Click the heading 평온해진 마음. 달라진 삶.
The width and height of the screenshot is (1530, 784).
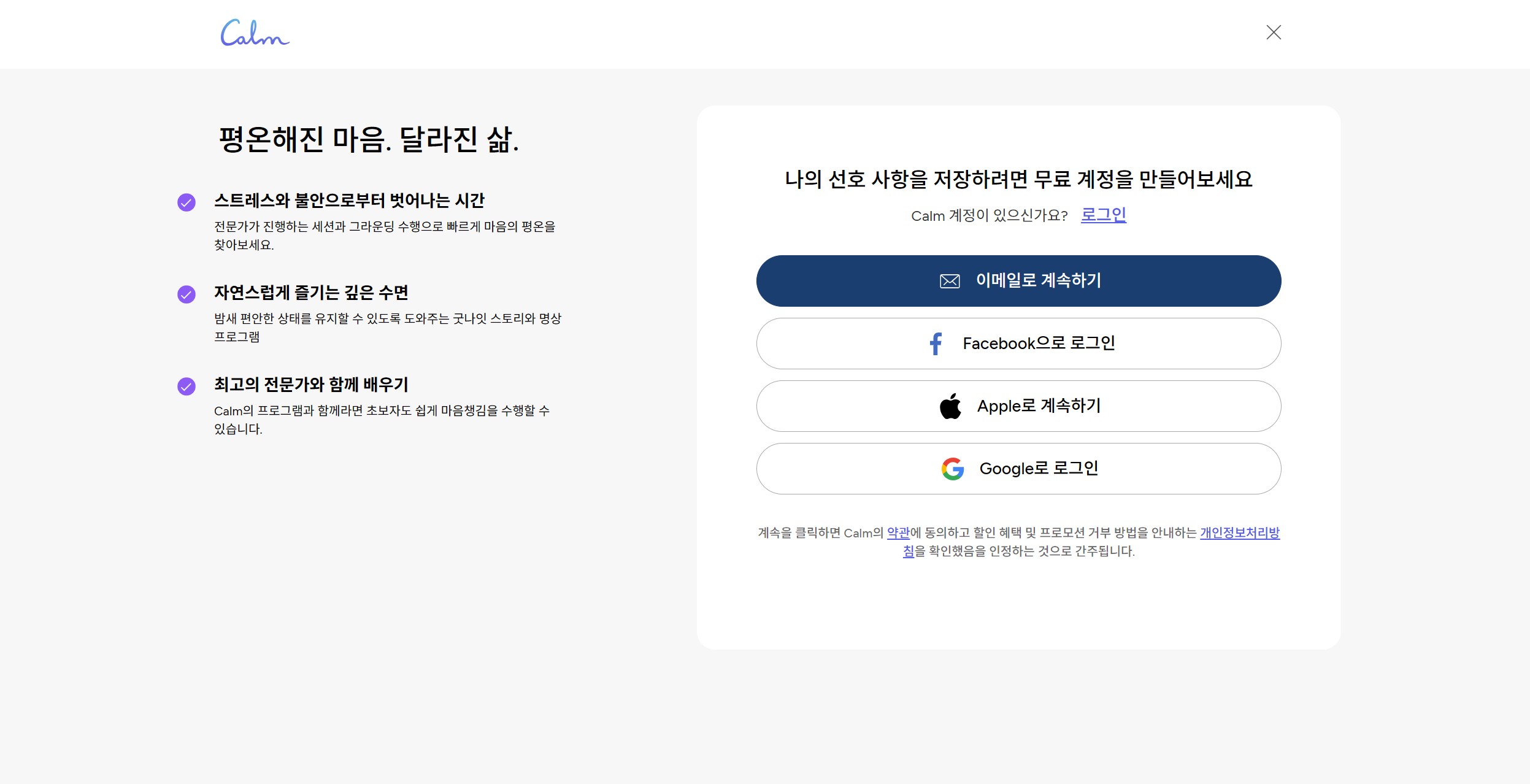(x=369, y=139)
